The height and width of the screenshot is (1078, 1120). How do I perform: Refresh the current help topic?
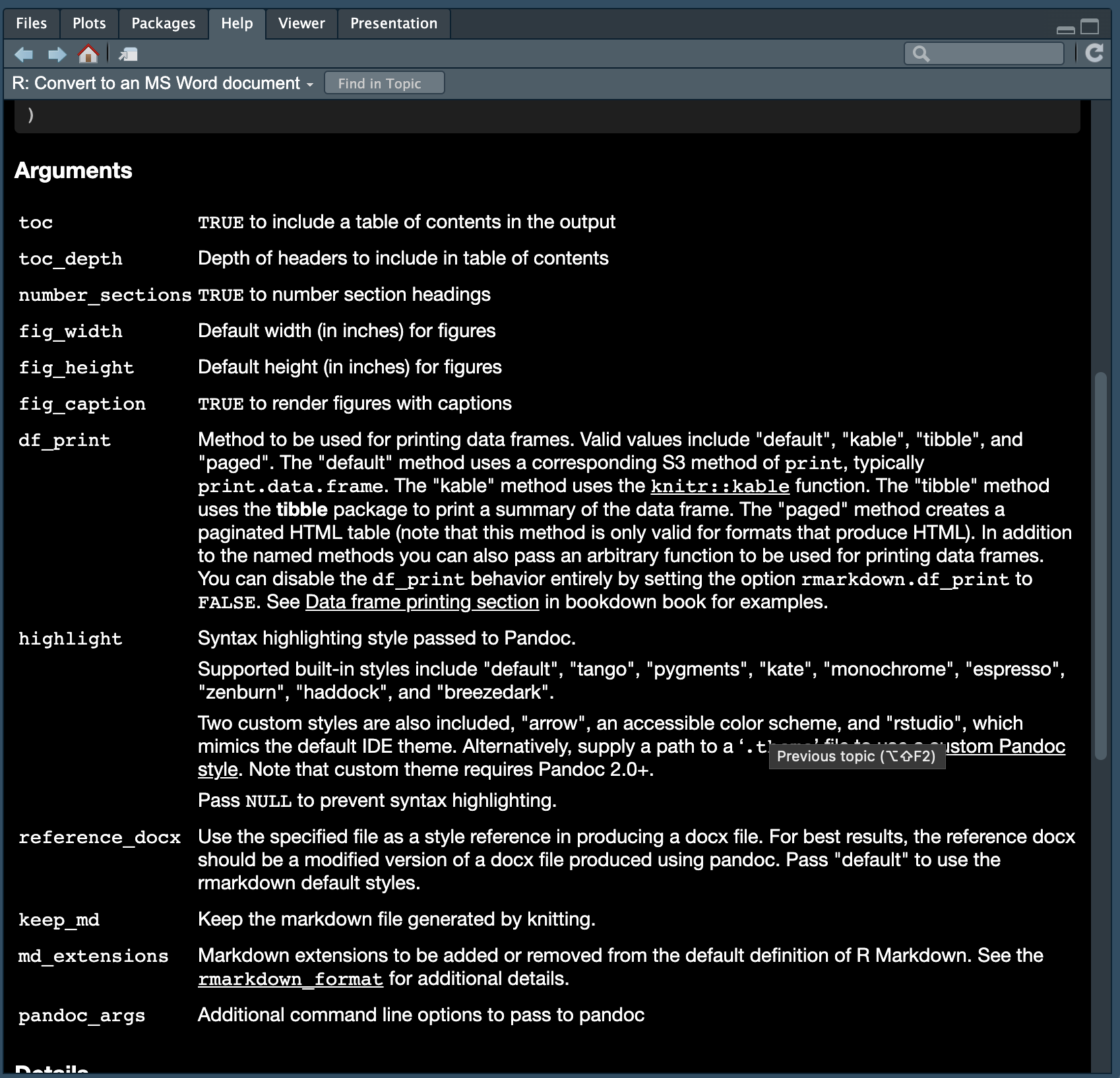1094,53
